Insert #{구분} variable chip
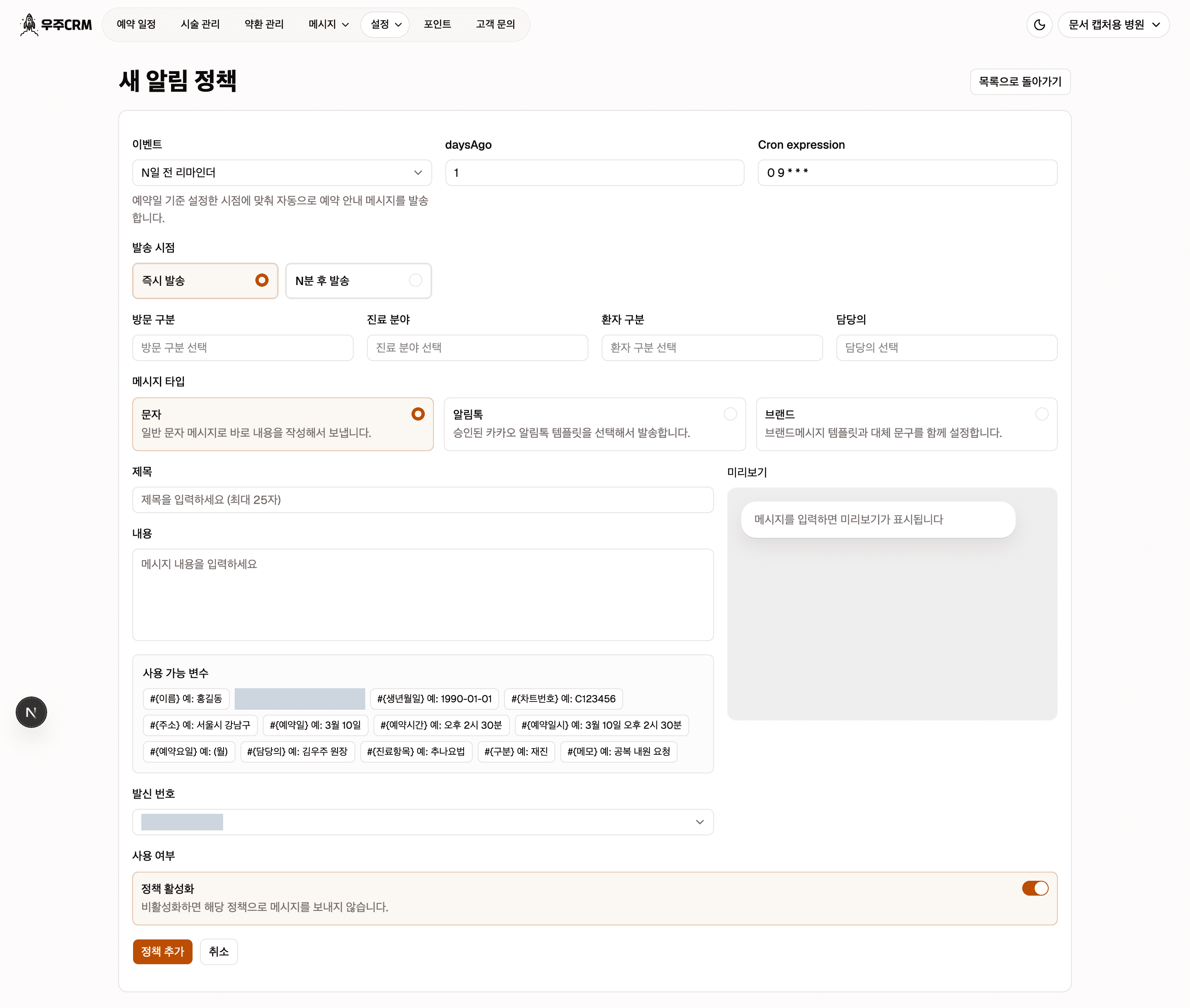The image size is (1190, 1008). (x=516, y=751)
